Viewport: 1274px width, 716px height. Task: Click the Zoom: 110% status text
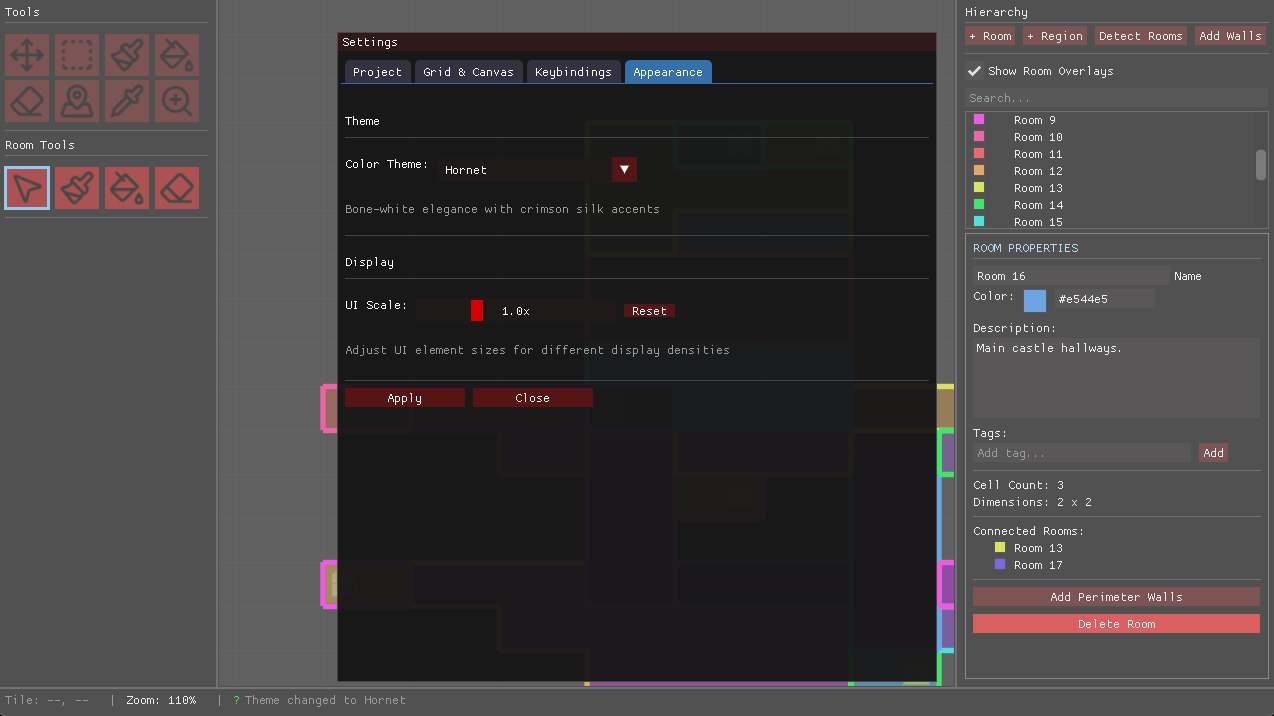click(161, 700)
